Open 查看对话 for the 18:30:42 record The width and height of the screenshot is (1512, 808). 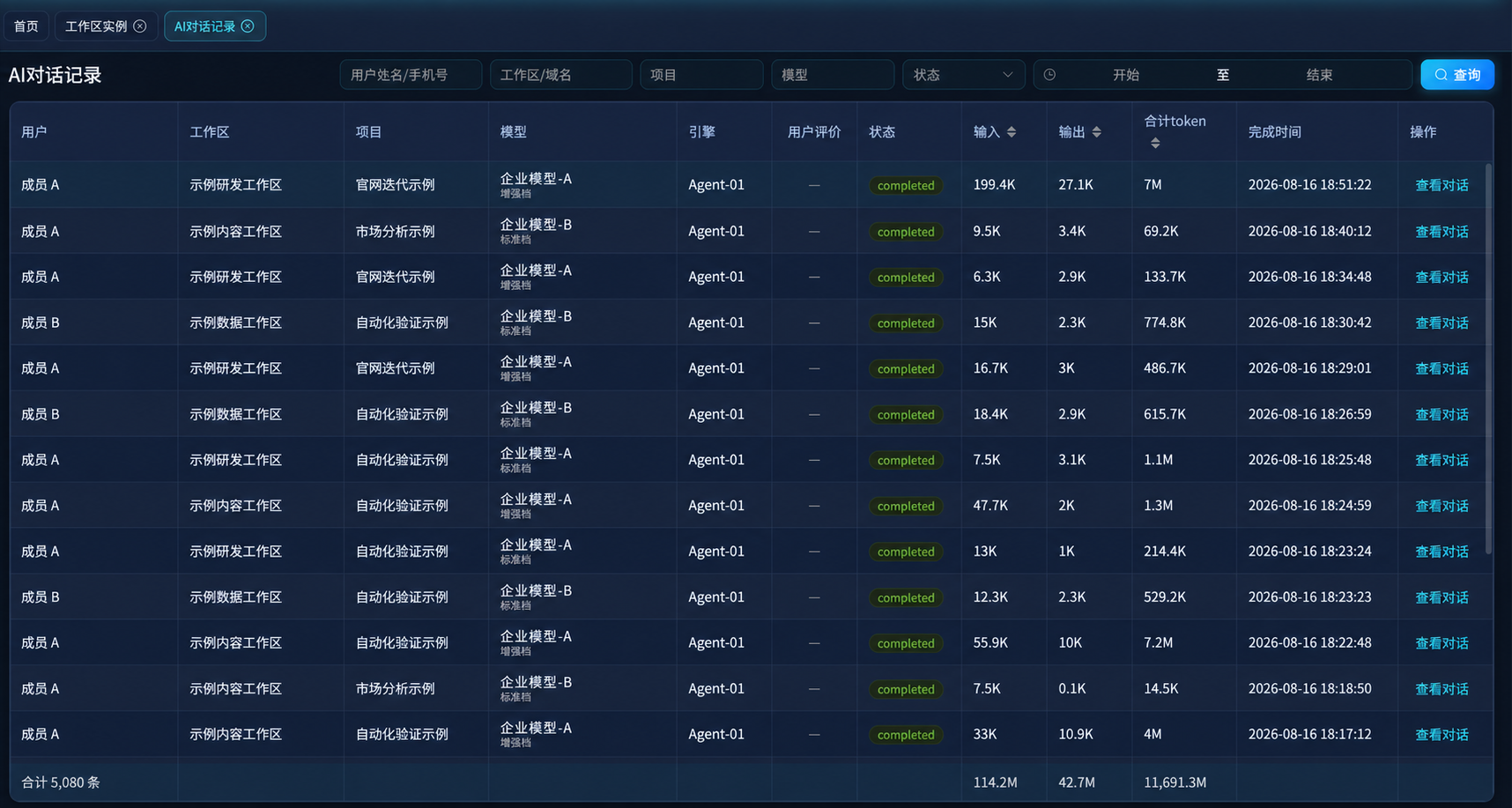tap(1442, 322)
